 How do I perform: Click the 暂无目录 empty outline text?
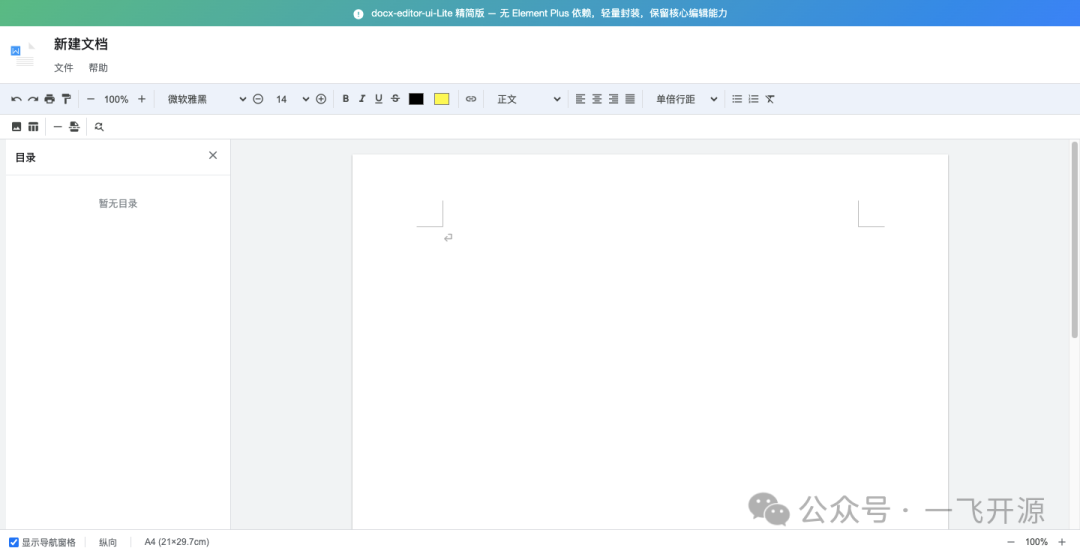pos(118,204)
